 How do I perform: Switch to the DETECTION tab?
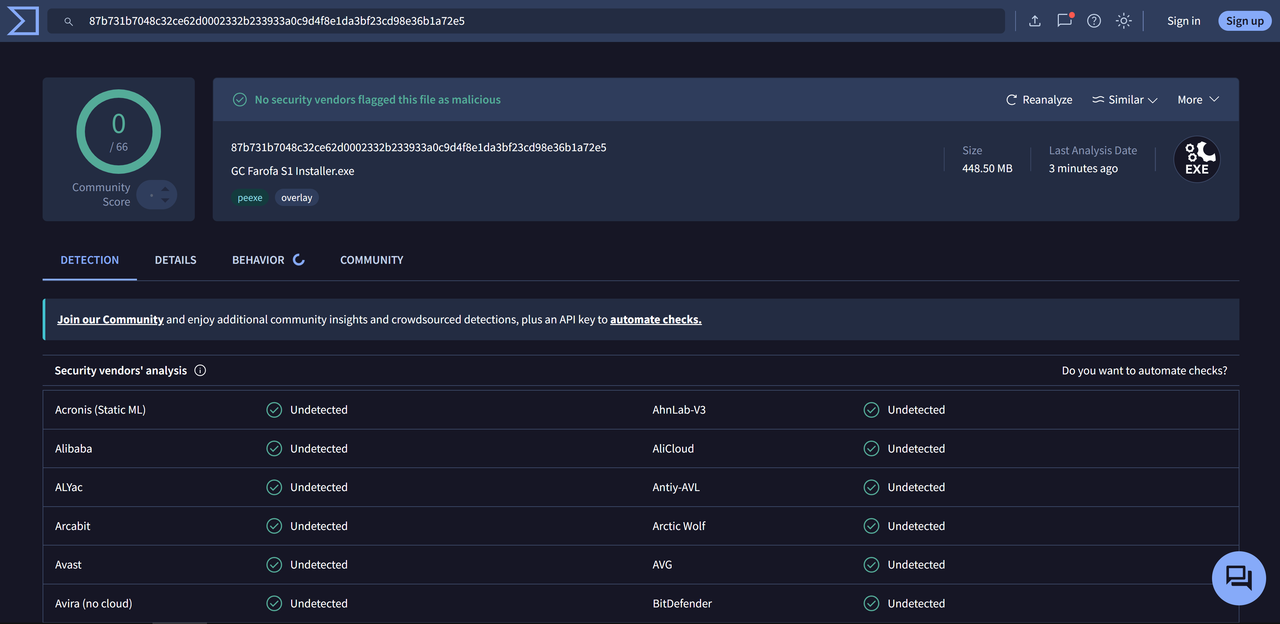[90, 260]
